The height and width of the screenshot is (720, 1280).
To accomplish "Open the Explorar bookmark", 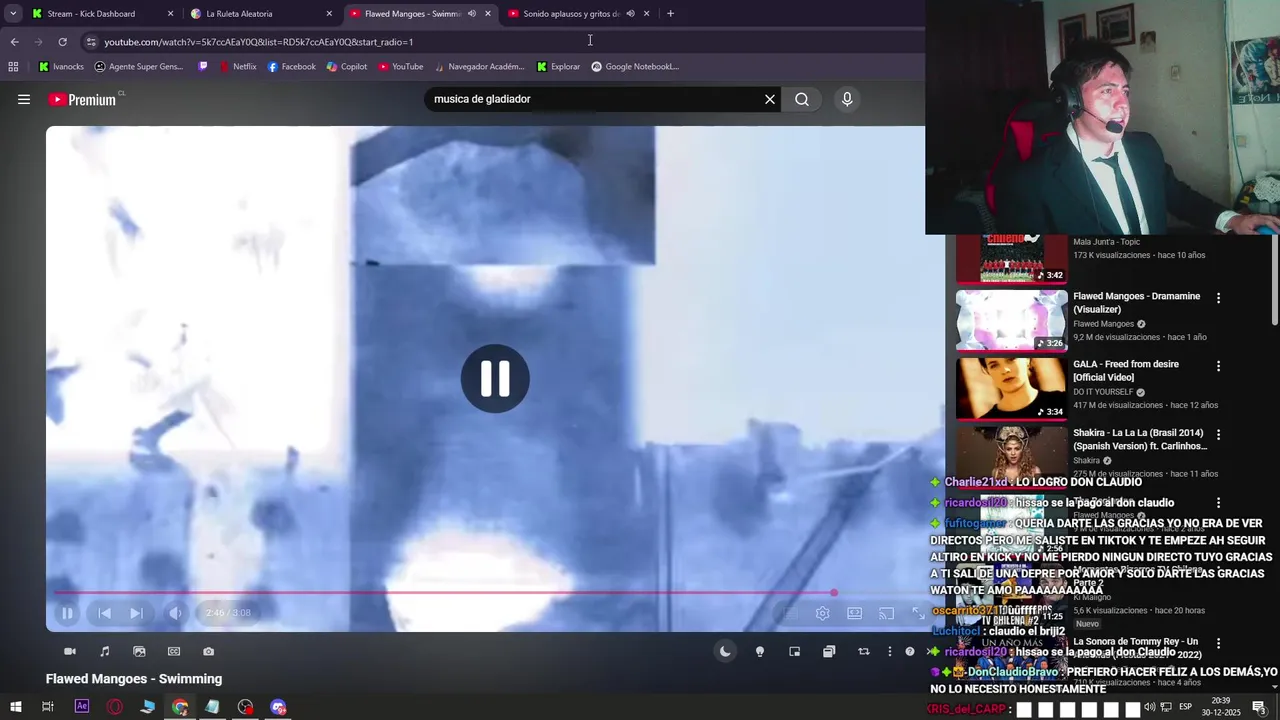I will pos(558,67).
